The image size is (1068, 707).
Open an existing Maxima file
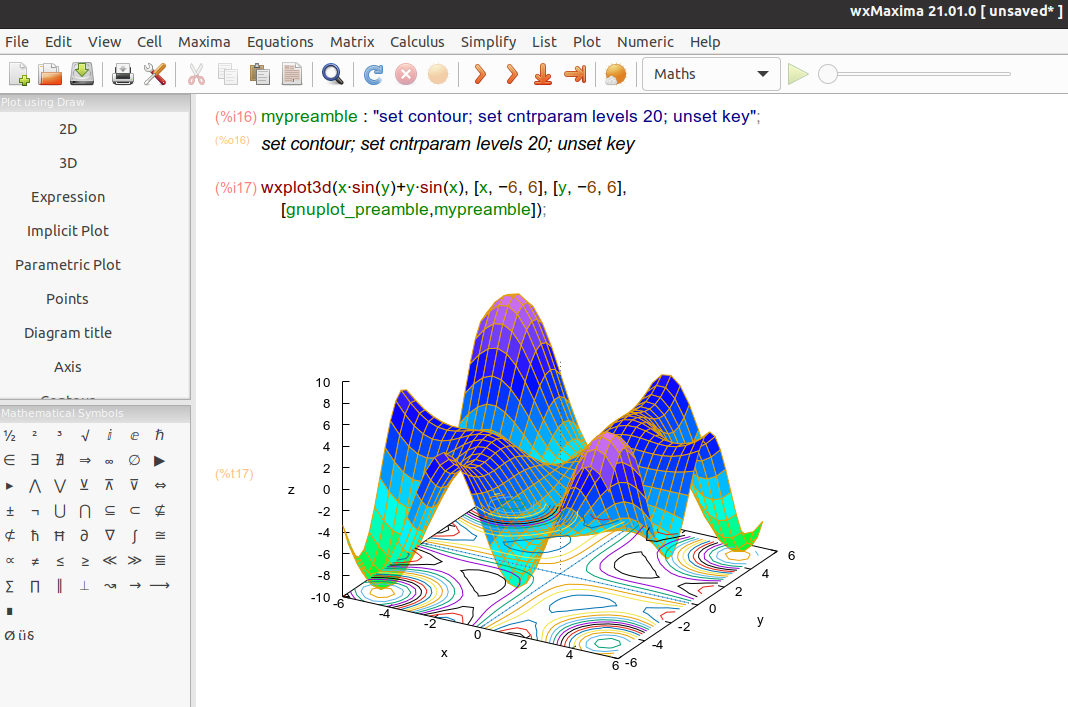click(50, 73)
